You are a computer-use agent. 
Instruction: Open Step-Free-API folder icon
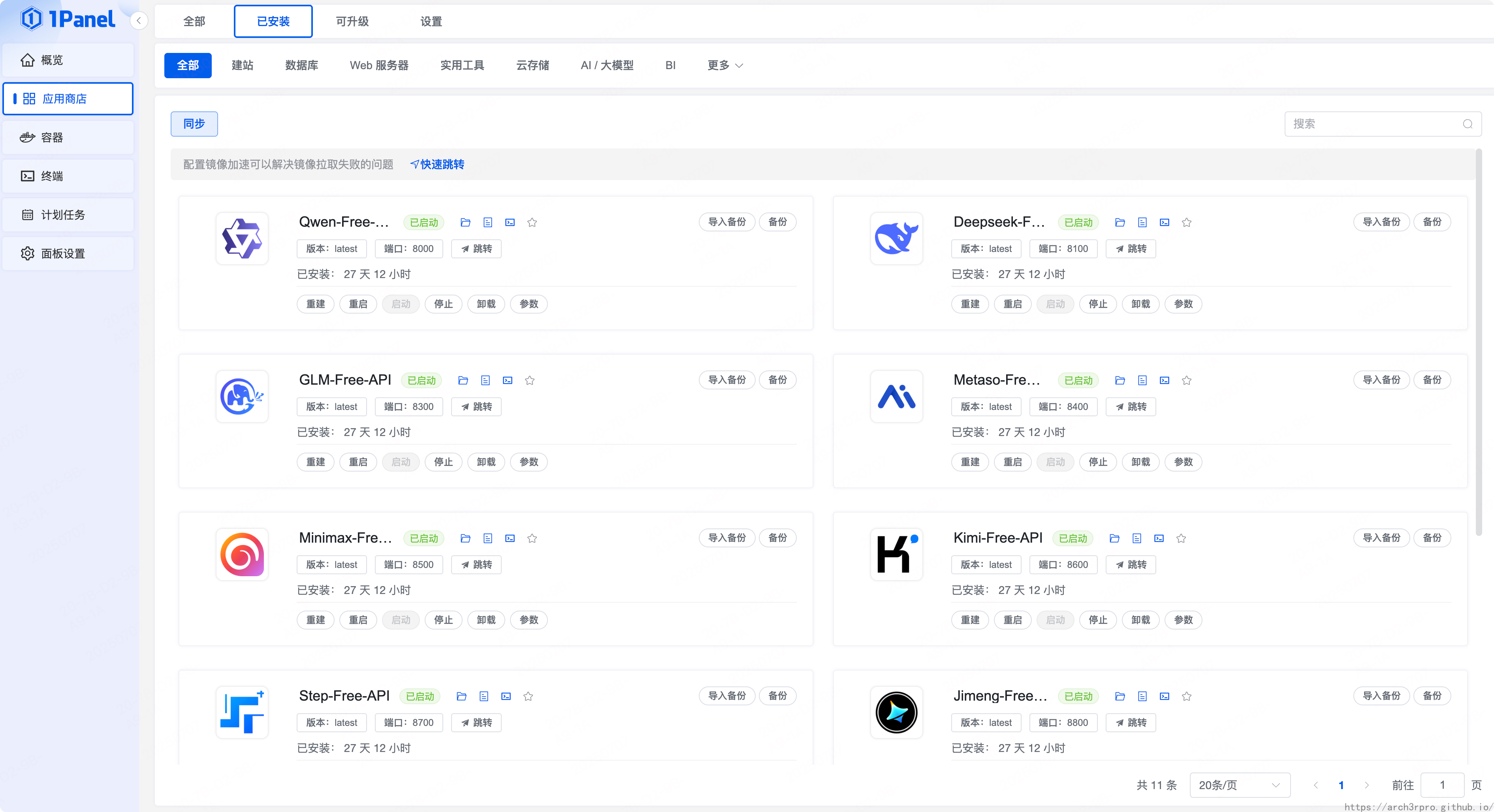(461, 696)
